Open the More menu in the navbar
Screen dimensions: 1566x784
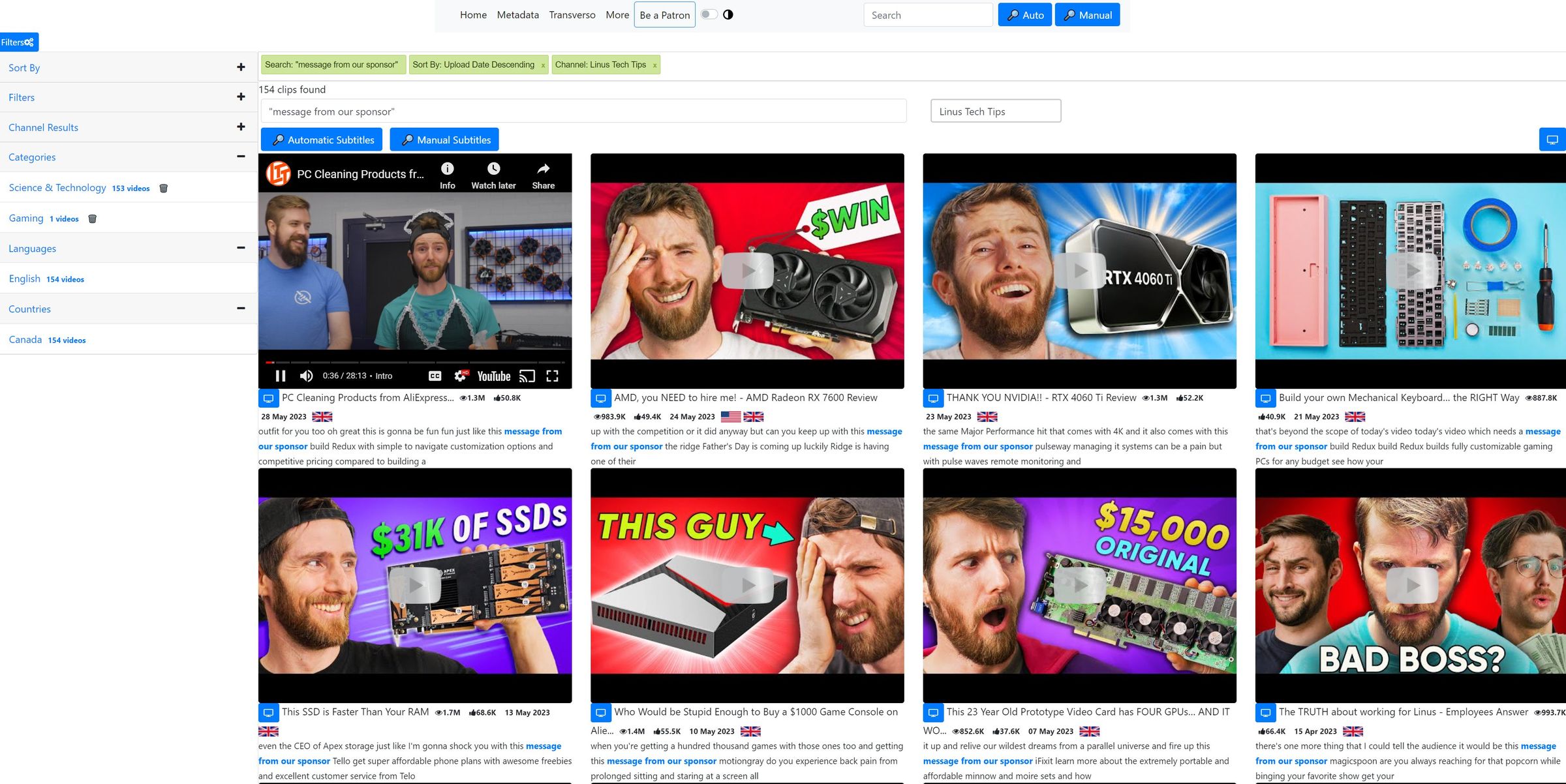617,14
